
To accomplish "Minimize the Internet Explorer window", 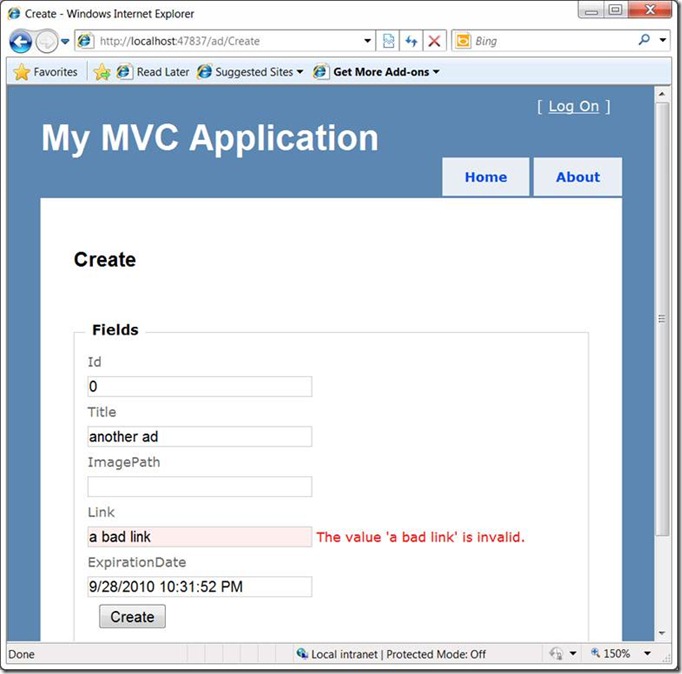I will coord(591,10).
